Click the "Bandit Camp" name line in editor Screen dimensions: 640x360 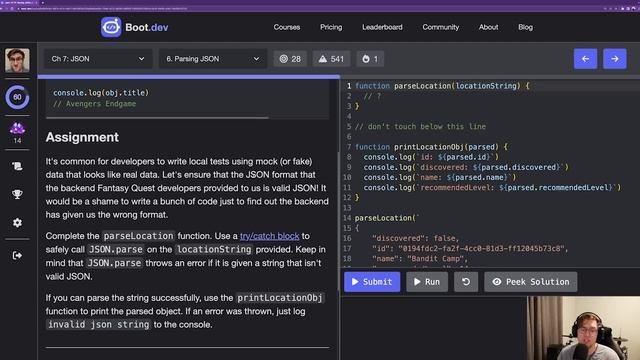pos(420,258)
